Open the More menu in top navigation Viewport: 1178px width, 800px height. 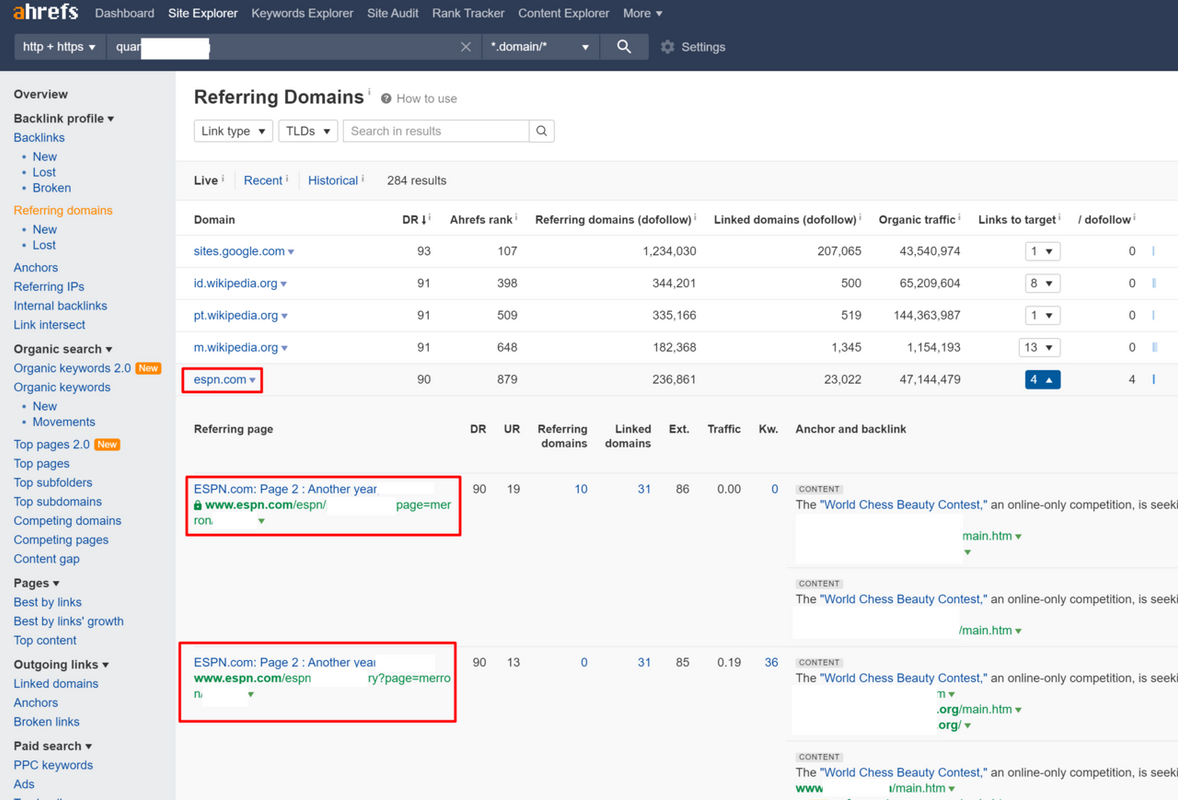642,13
